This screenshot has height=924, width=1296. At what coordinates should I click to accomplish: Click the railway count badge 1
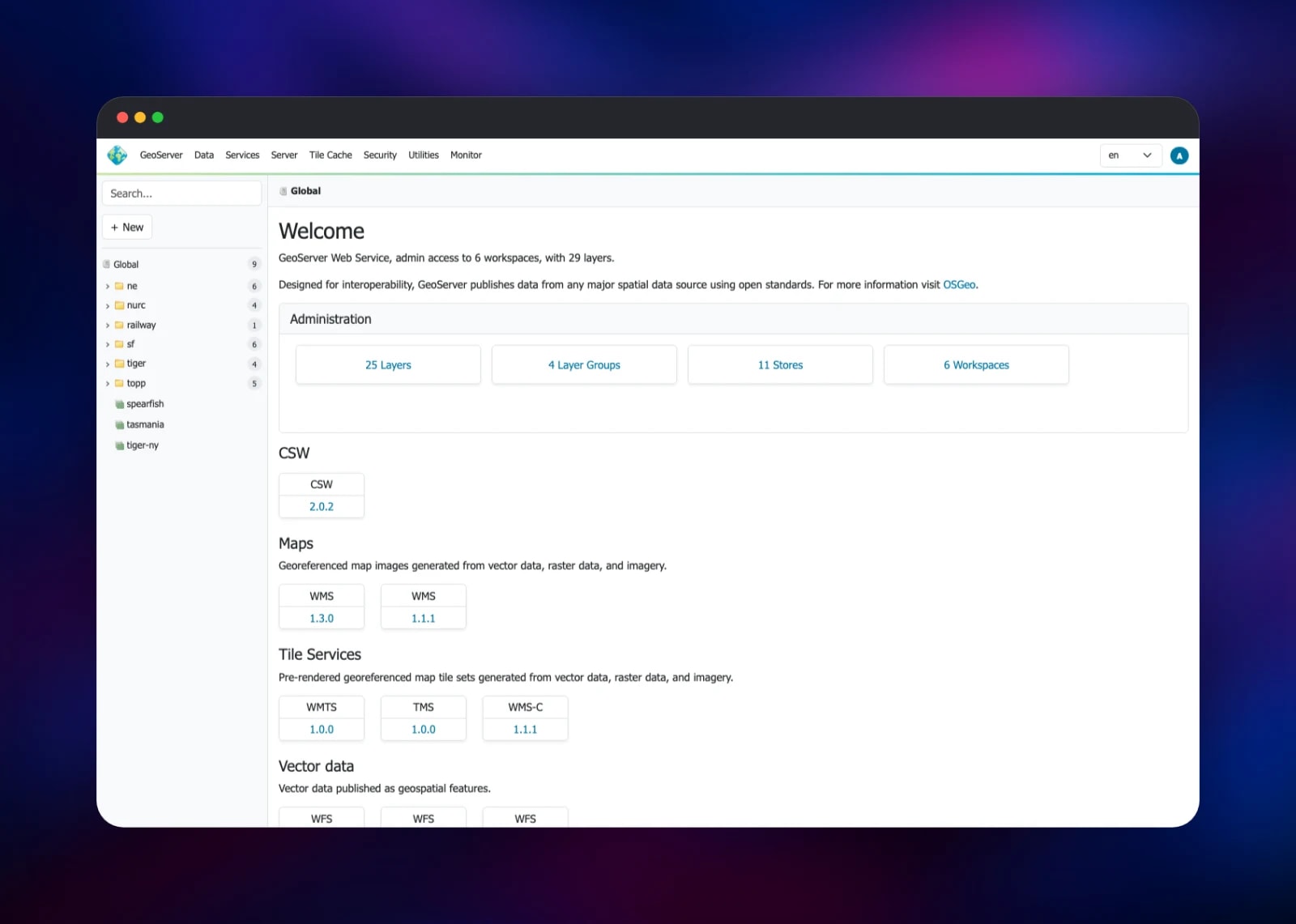pos(254,325)
